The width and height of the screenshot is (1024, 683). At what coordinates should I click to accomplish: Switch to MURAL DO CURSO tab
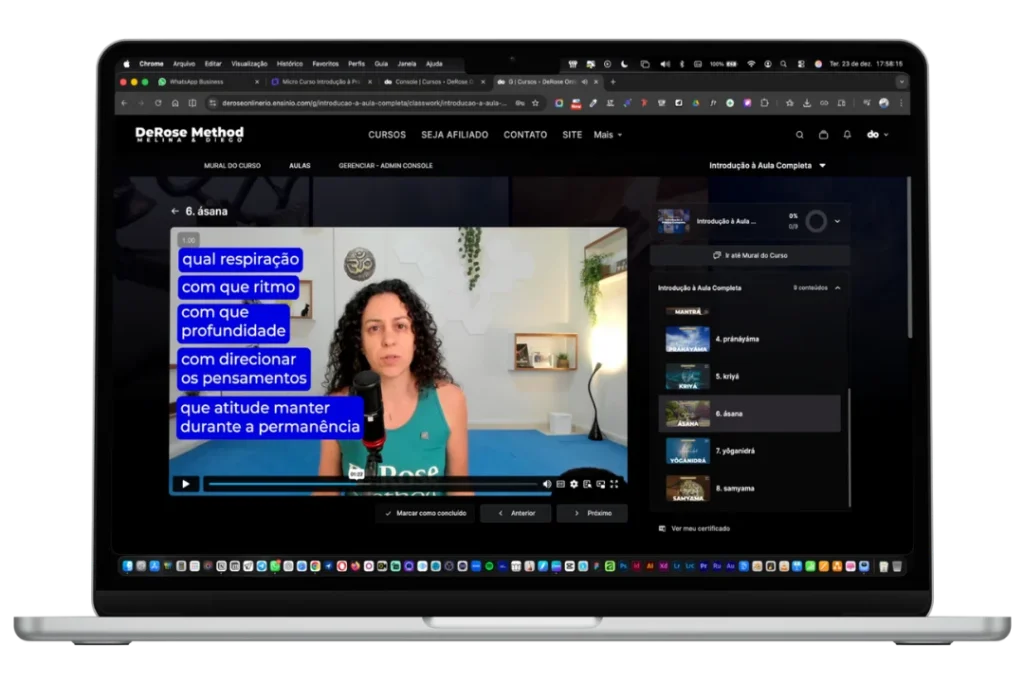232,166
